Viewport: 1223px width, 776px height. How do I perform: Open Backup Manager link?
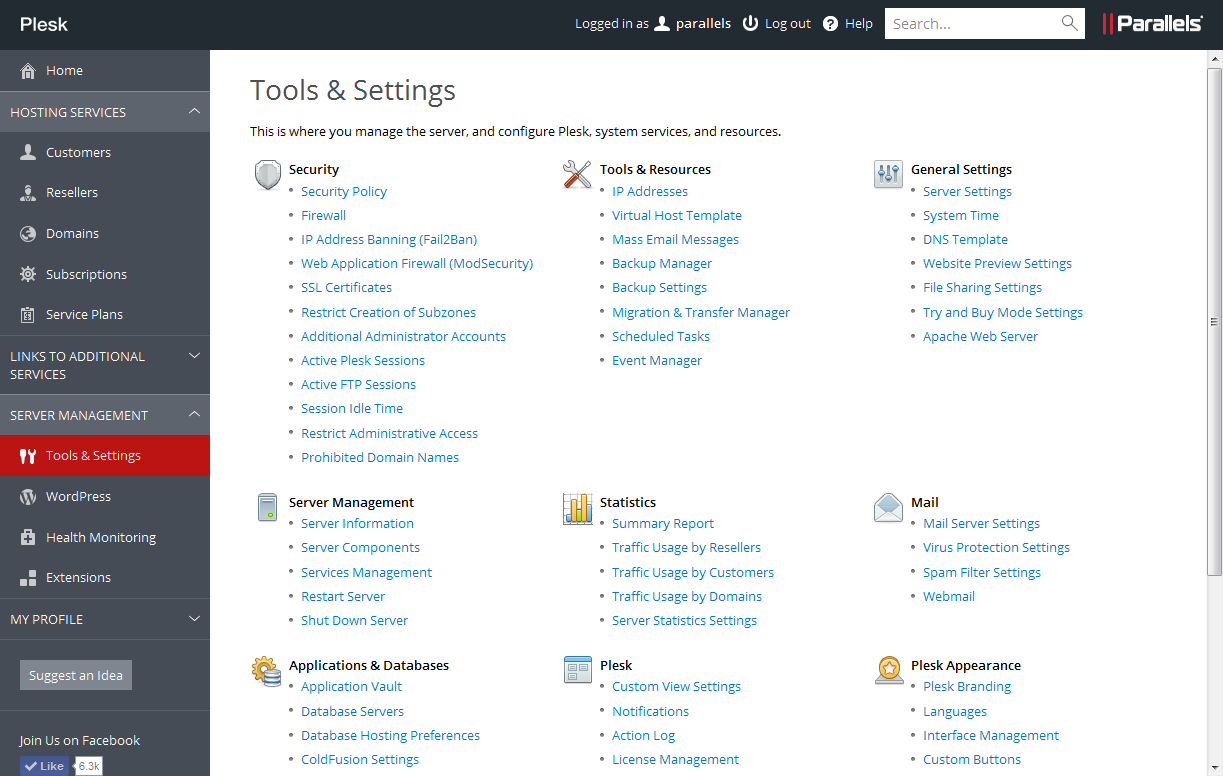tap(662, 263)
